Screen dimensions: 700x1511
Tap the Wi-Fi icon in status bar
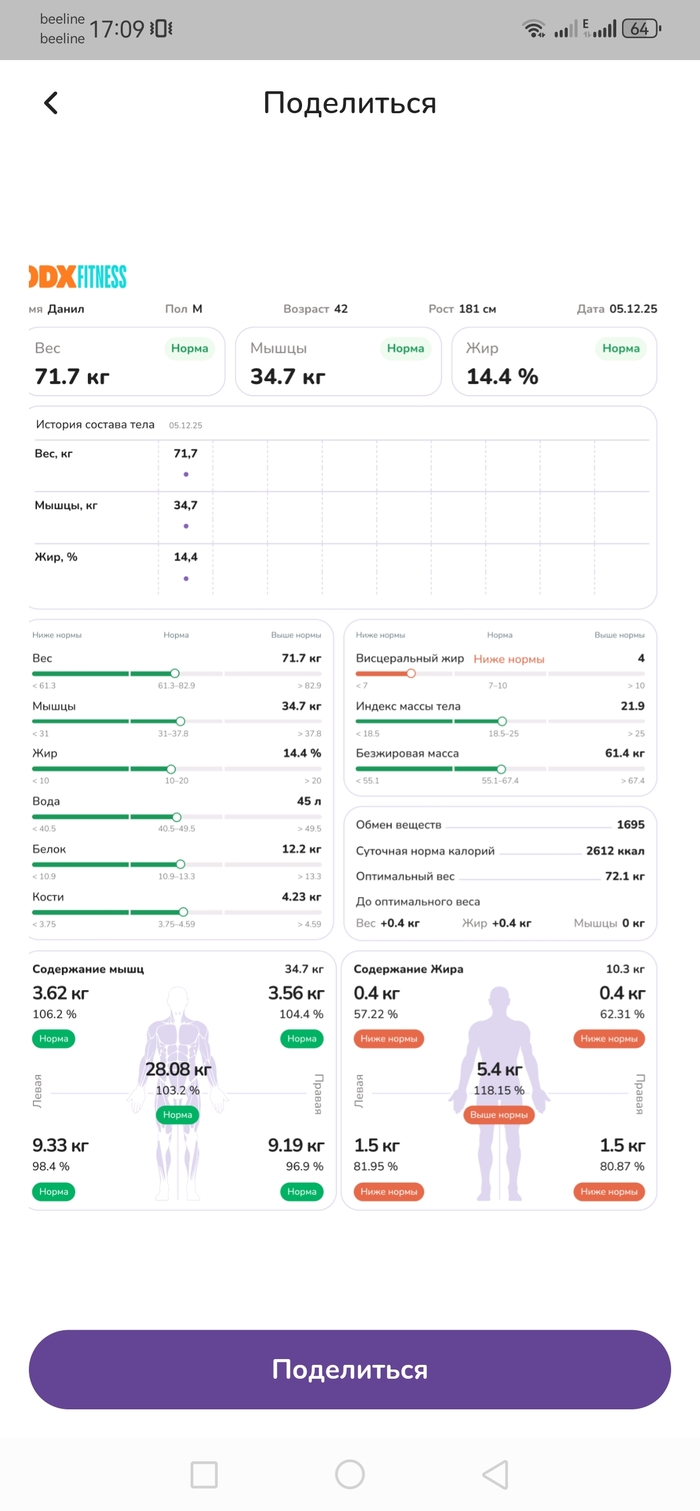click(x=534, y=29)
